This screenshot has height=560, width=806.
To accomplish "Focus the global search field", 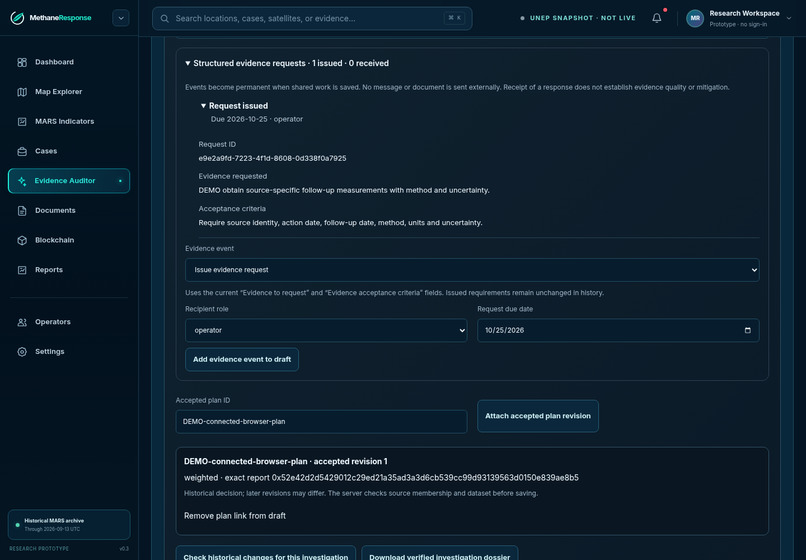I will 312,19.
